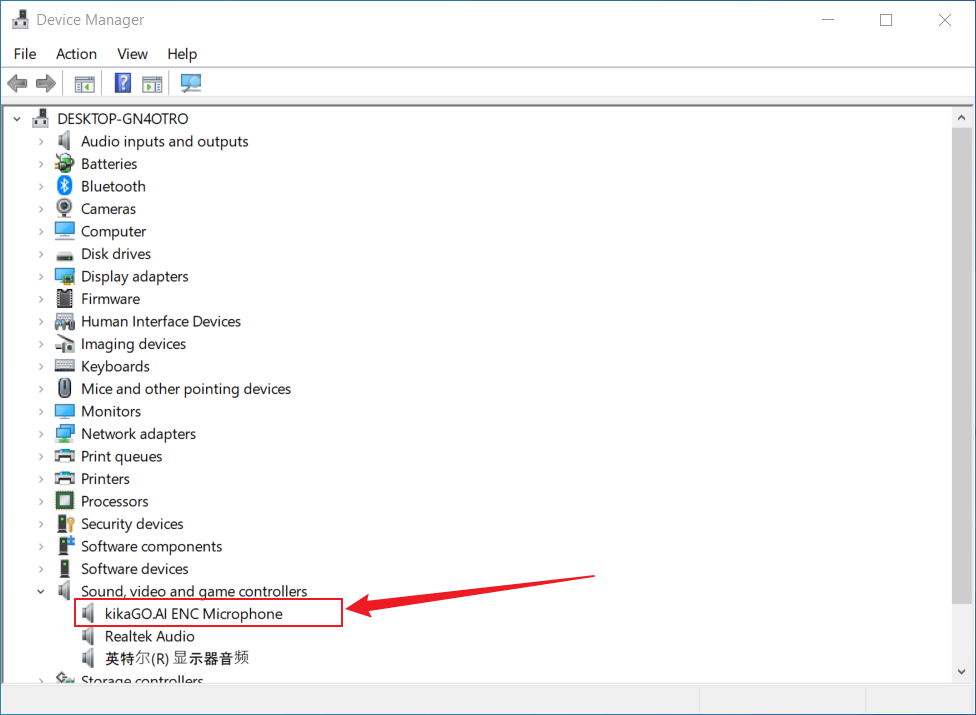The height and width of the screenshot is (715, 976).
Task: Expand the Audio inputs and outputs category
Action: 41,141
